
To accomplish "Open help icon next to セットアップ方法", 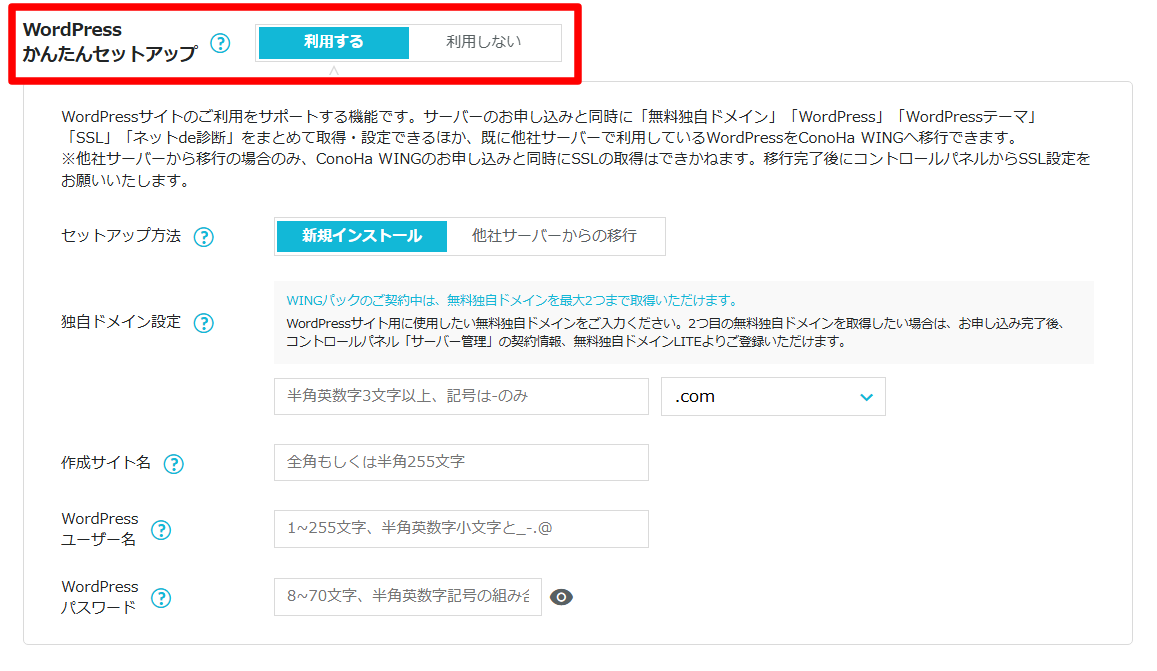I will pyautogui.click(x=204, y=237).
